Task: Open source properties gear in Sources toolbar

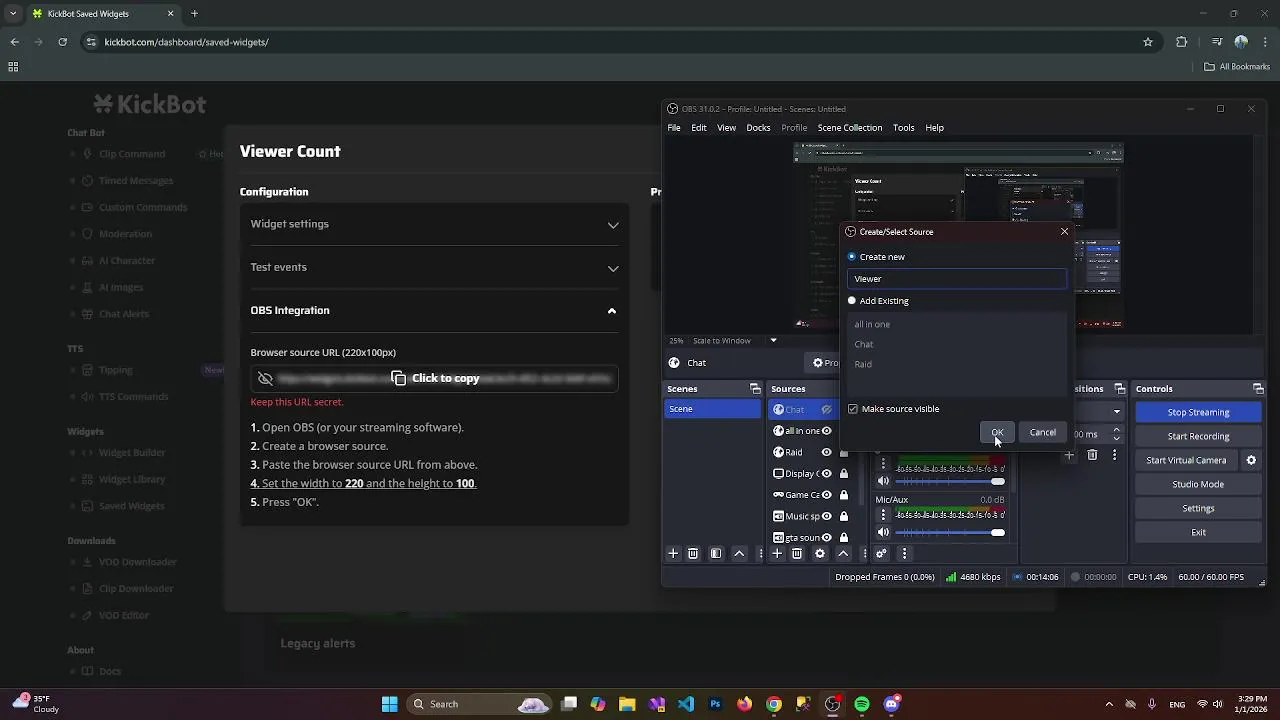Action: [x=820, y=553]
